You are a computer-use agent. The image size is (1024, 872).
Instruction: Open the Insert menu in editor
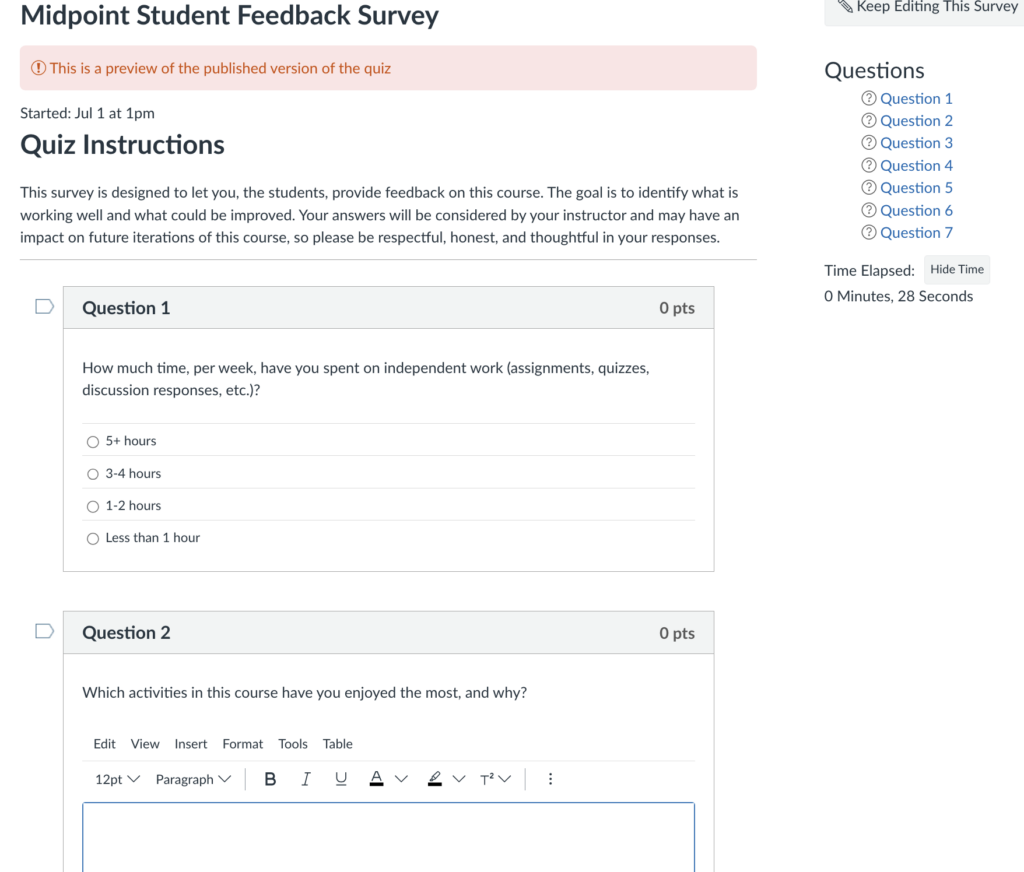pyautogui.click(x=191, y=744)
